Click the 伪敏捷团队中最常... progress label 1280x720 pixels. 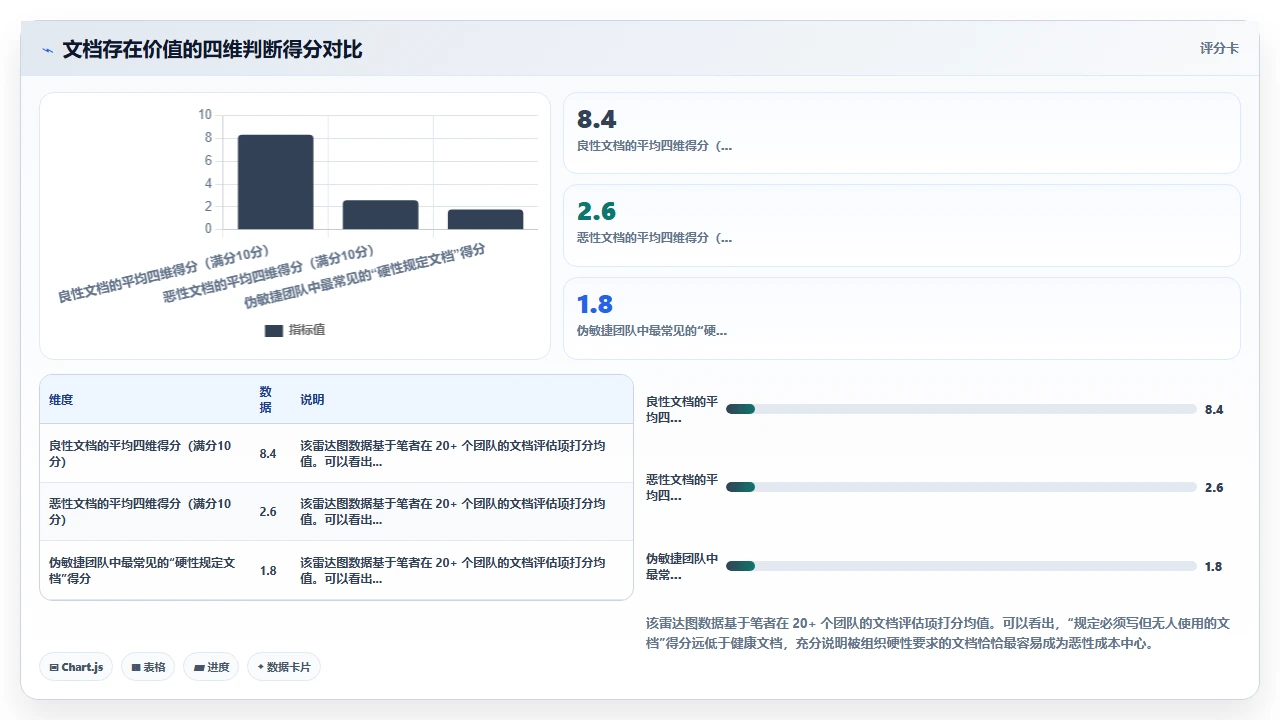point(682,566)
